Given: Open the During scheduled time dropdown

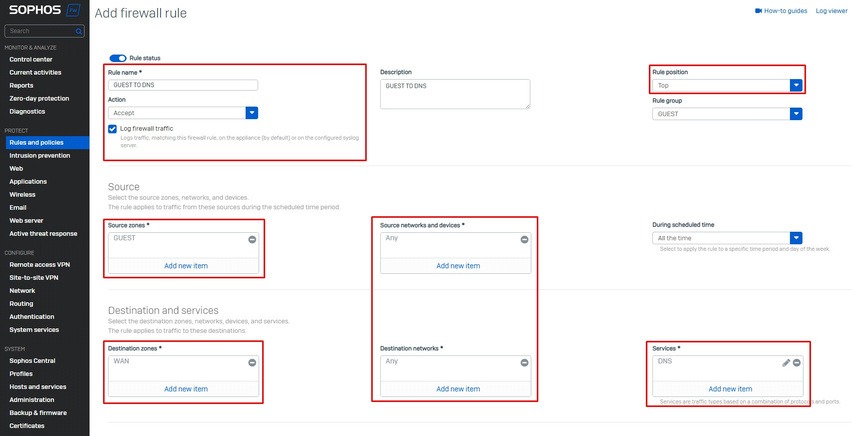Looking at the screenshot, I should click(x=796, y=238).
